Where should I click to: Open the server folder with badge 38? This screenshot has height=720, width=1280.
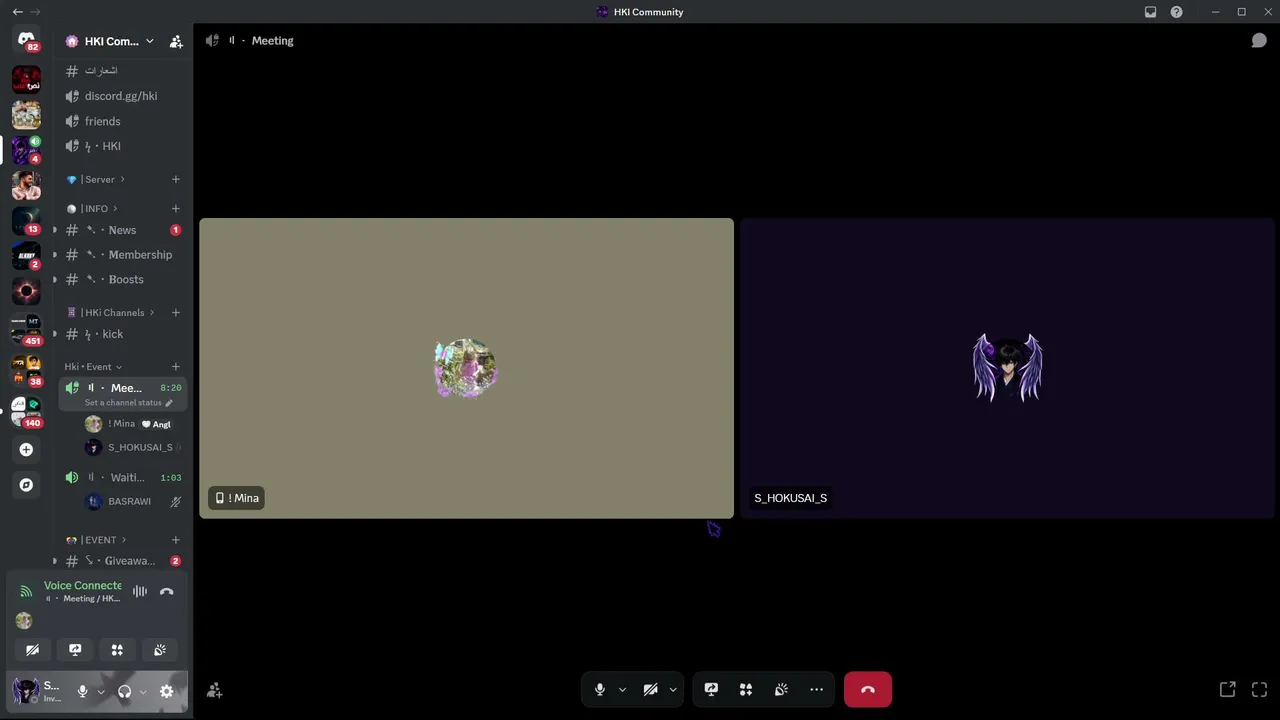pyautogui.click(x=26, y=370)
